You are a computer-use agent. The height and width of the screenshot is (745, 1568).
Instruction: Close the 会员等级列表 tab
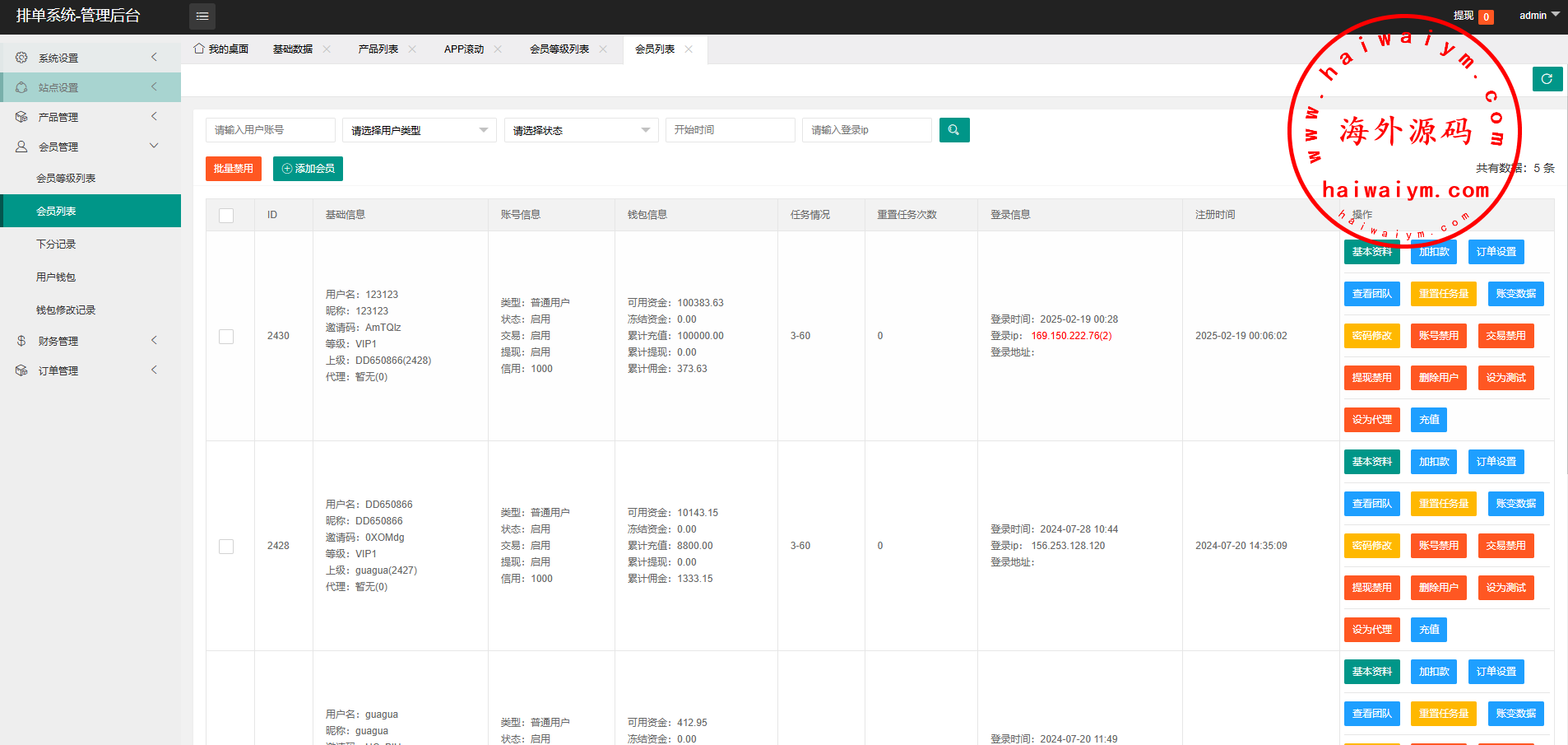click(603, 49)
